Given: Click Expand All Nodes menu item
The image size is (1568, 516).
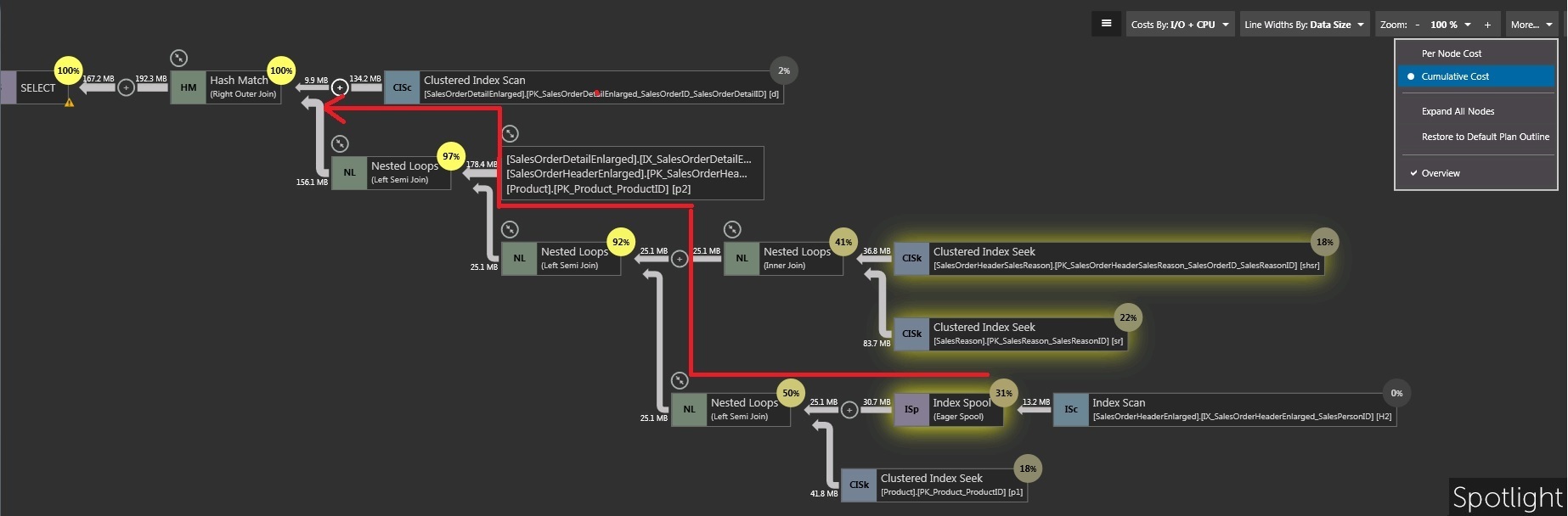Looking at the screenshot, I should tap(1458, 111).
